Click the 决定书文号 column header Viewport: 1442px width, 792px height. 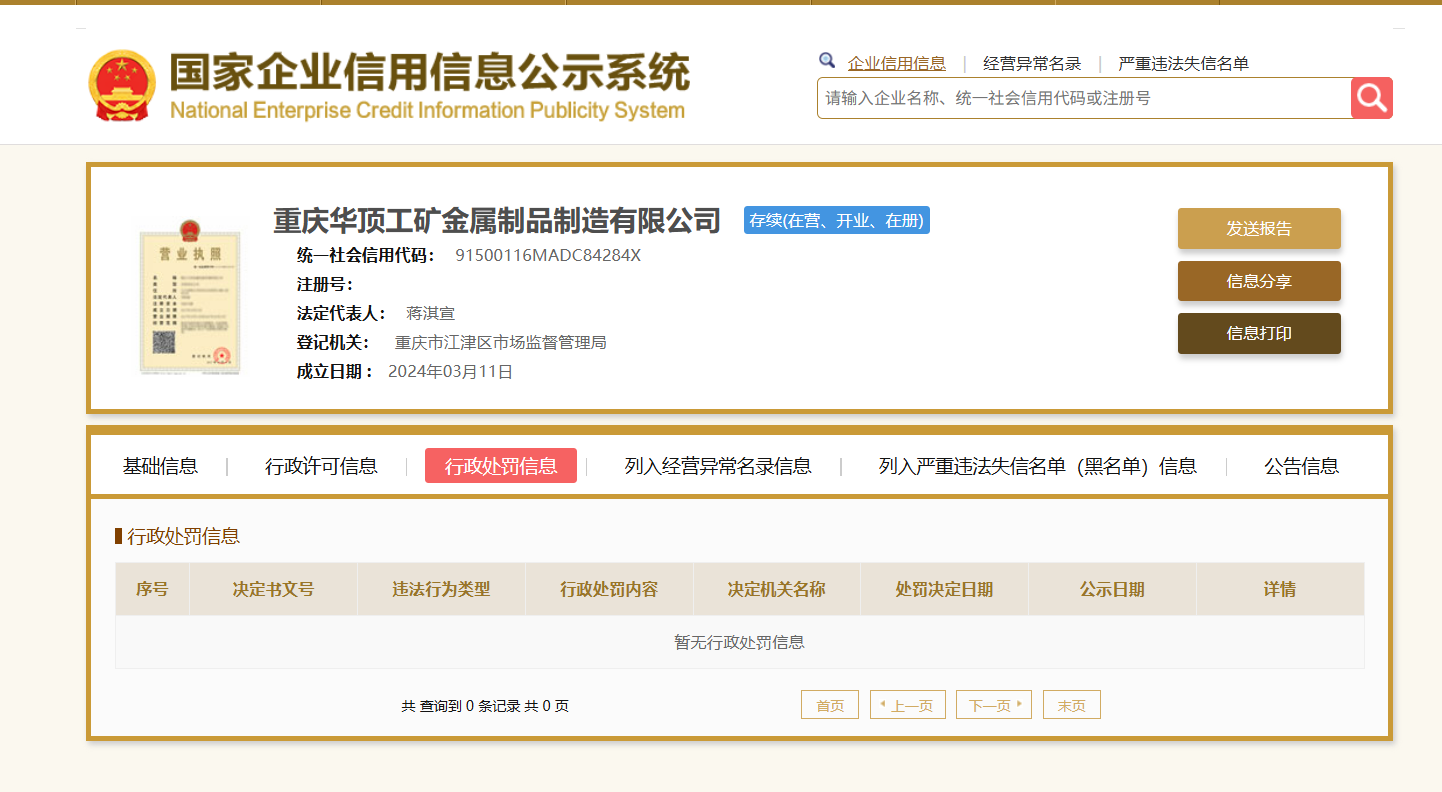click(x=273, y=589)
